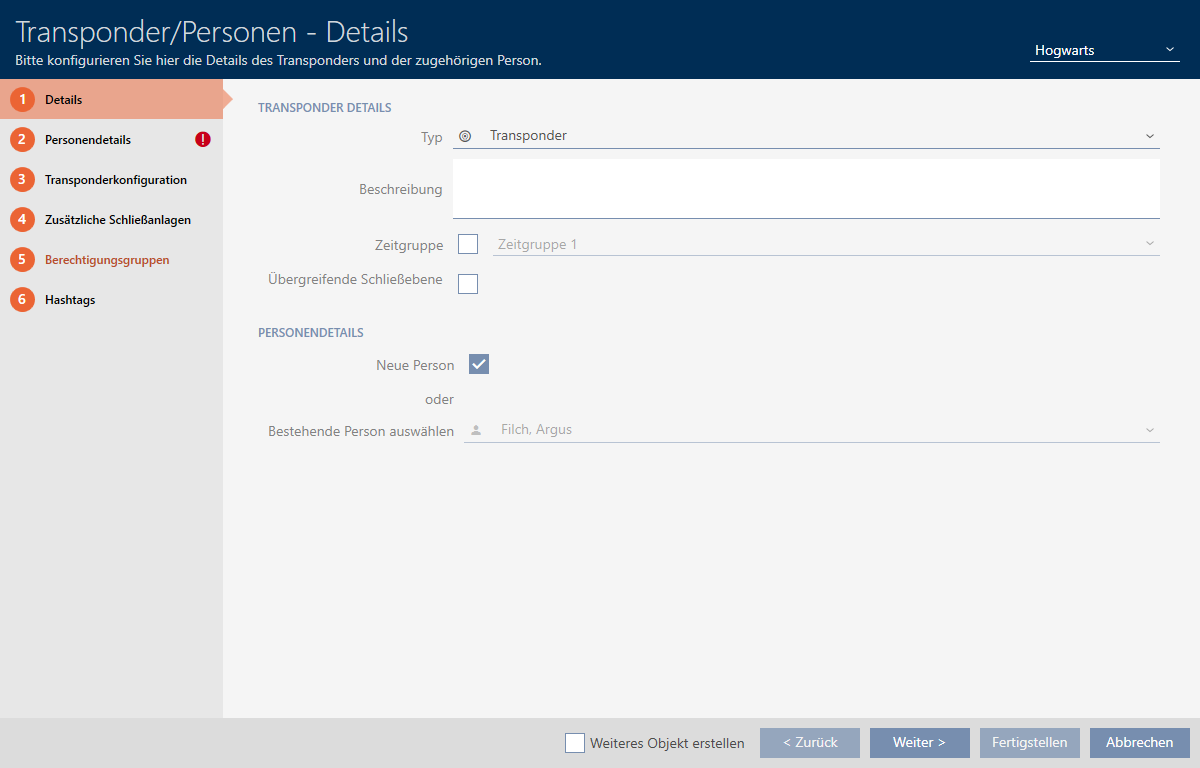Screen dimensions: 1200x768
Task: Toggle the Weiteres Objekt erstellen checkbox
Action: coord(575,743)
